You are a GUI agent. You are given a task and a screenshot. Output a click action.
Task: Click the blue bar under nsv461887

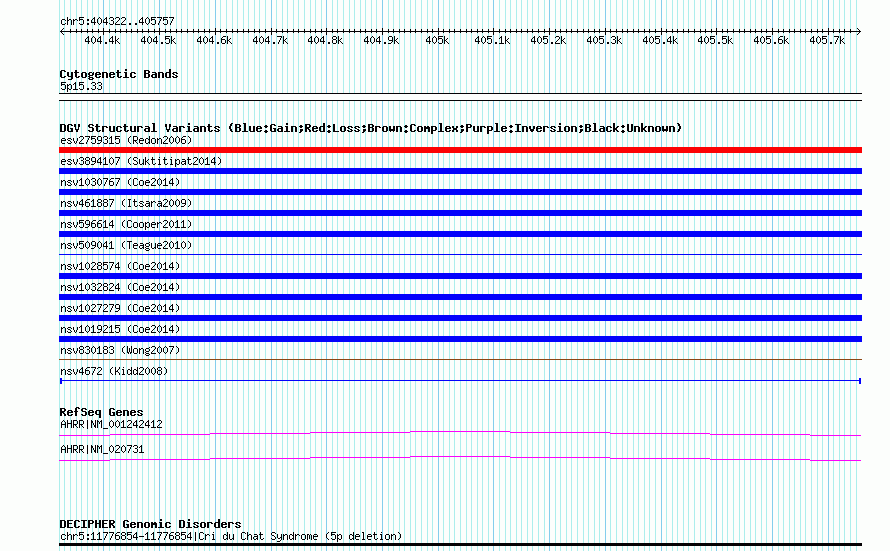pyautogui.click(x=460, y=213)
